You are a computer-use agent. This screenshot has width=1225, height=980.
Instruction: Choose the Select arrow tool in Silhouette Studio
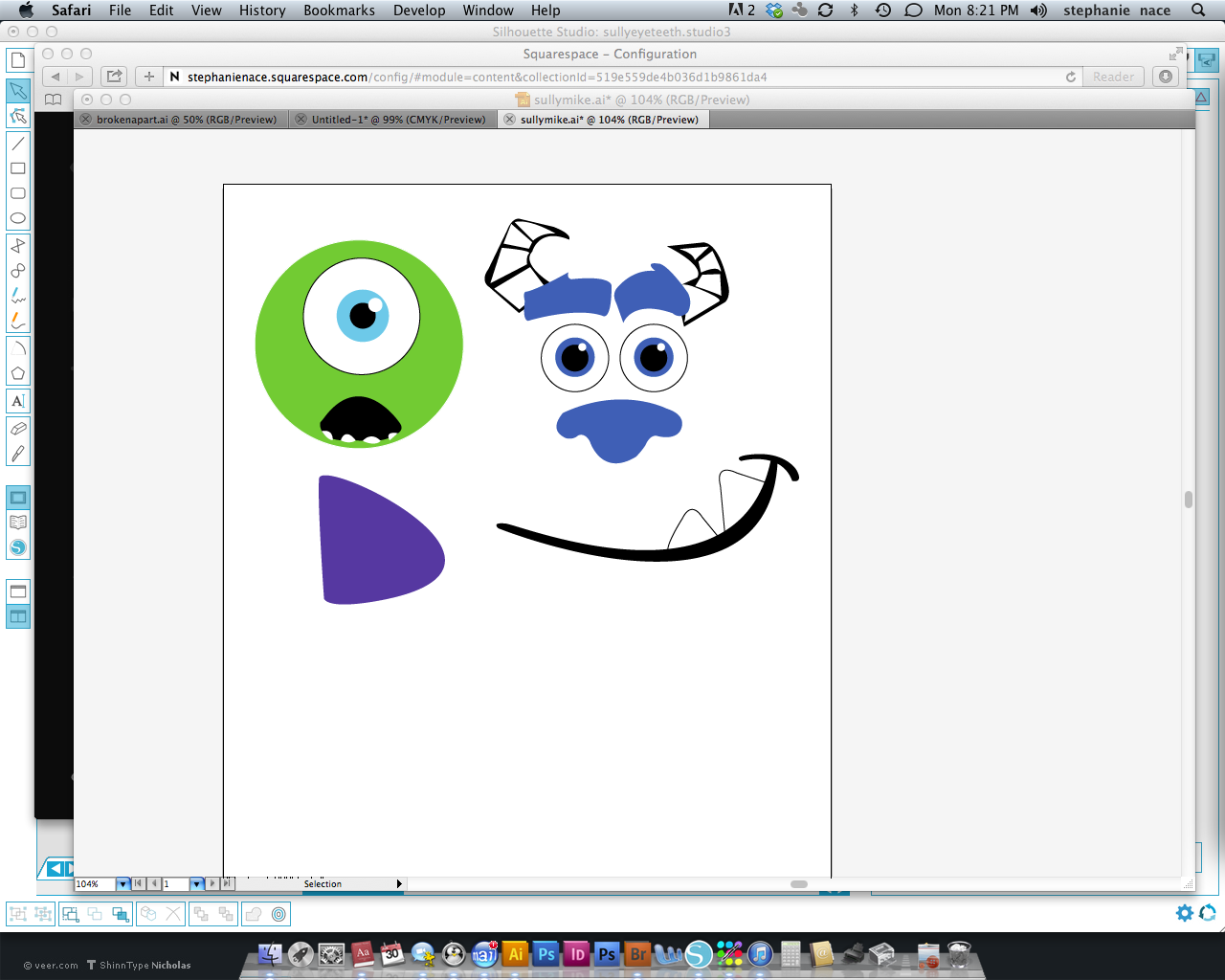(18, 91)
